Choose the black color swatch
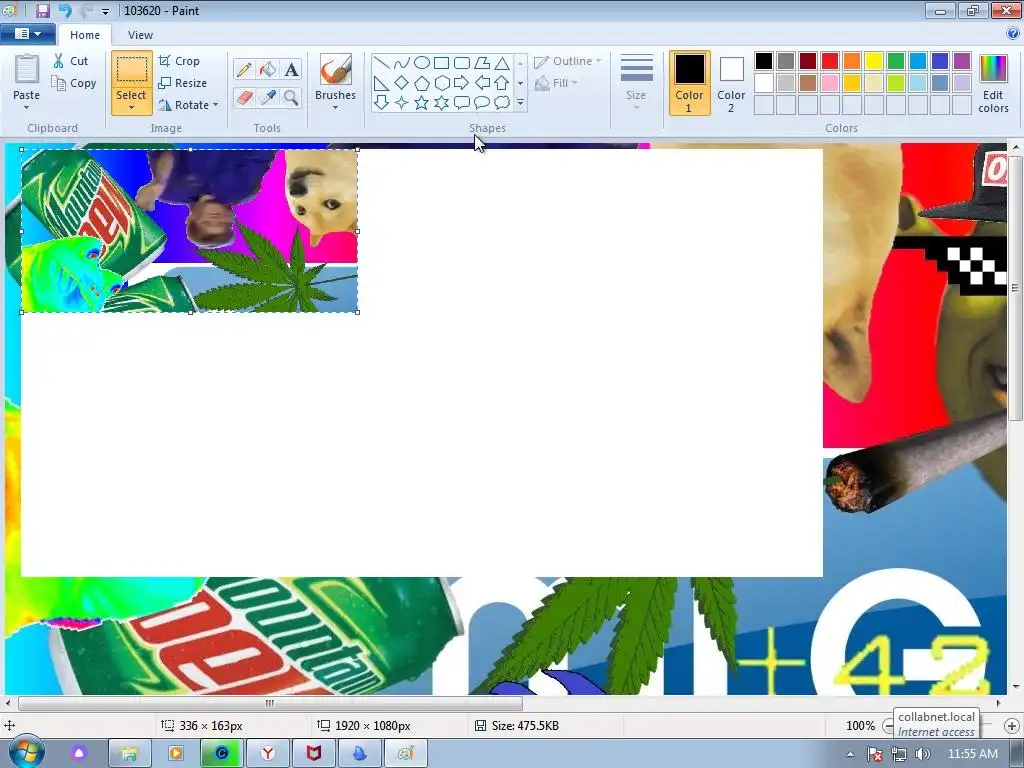The image size is (1024, 768). [x=763, y=61]
